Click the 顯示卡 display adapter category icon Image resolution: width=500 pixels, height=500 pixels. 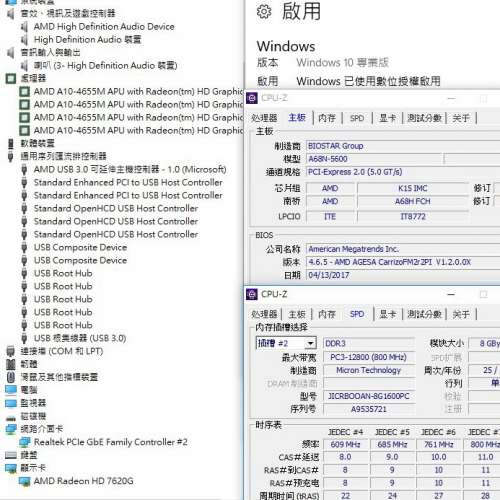[11, 468]
